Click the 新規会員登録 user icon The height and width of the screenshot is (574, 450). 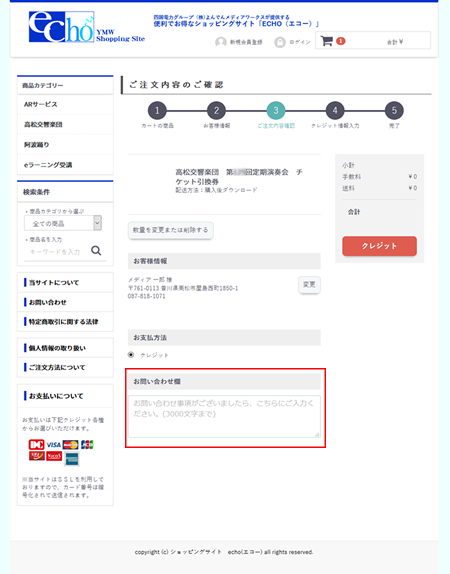click(x=220, y=42)
